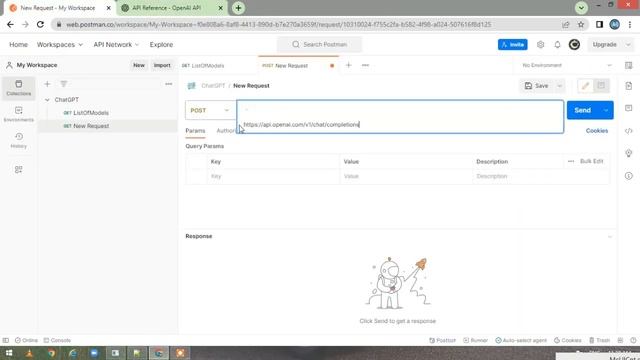Click the Save button
The width and height of the screenshot is (640, 360).
click(537, 86)
